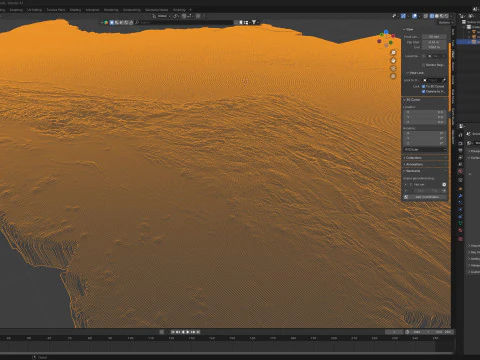The height and width of the screenshot is (360, 480).
Task: Switch to material preview shading
Action: [x=442, y=16]
